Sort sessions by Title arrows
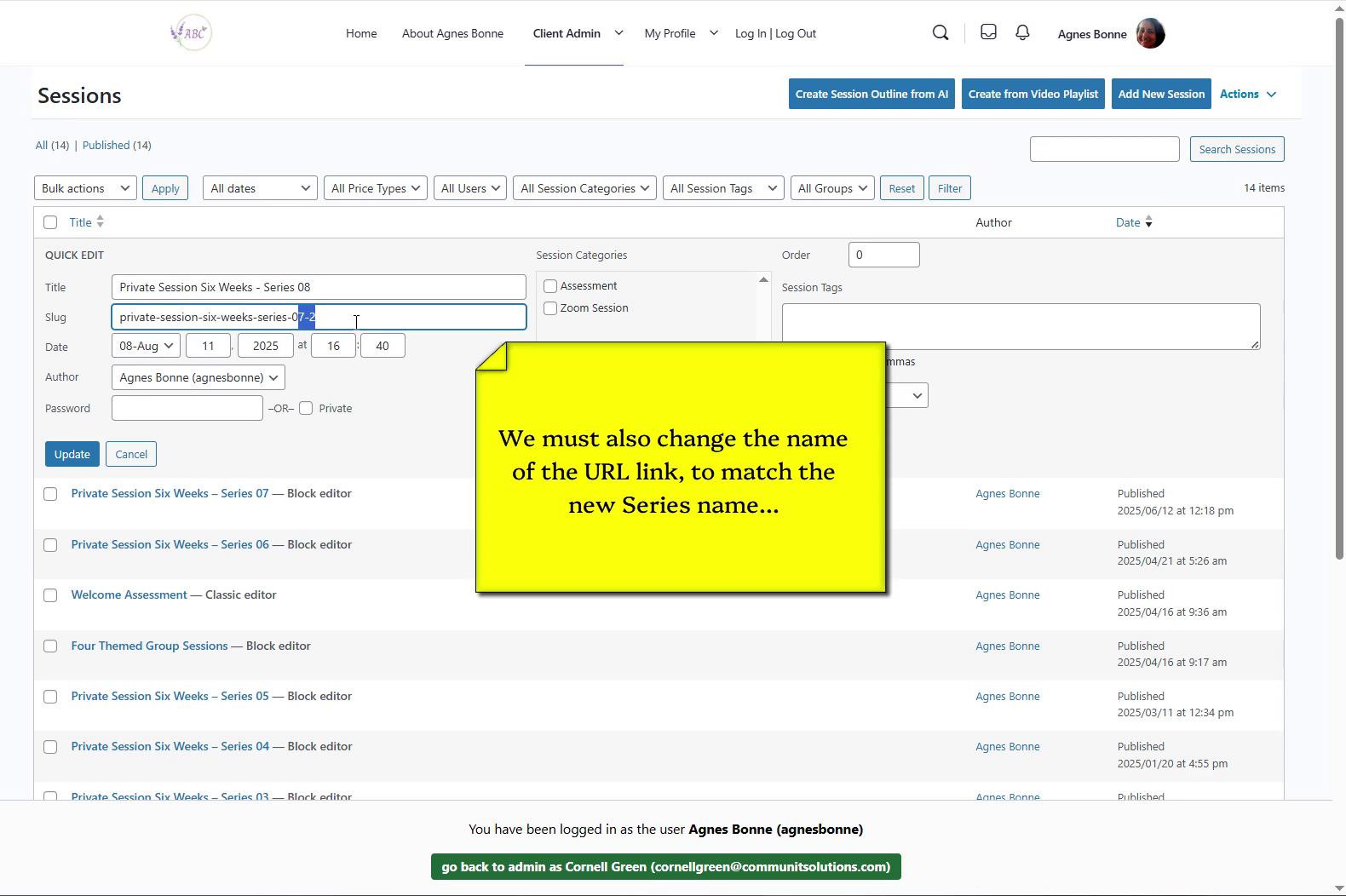The width and height of the screenshot is (1346, 896). tap(100, 221)
